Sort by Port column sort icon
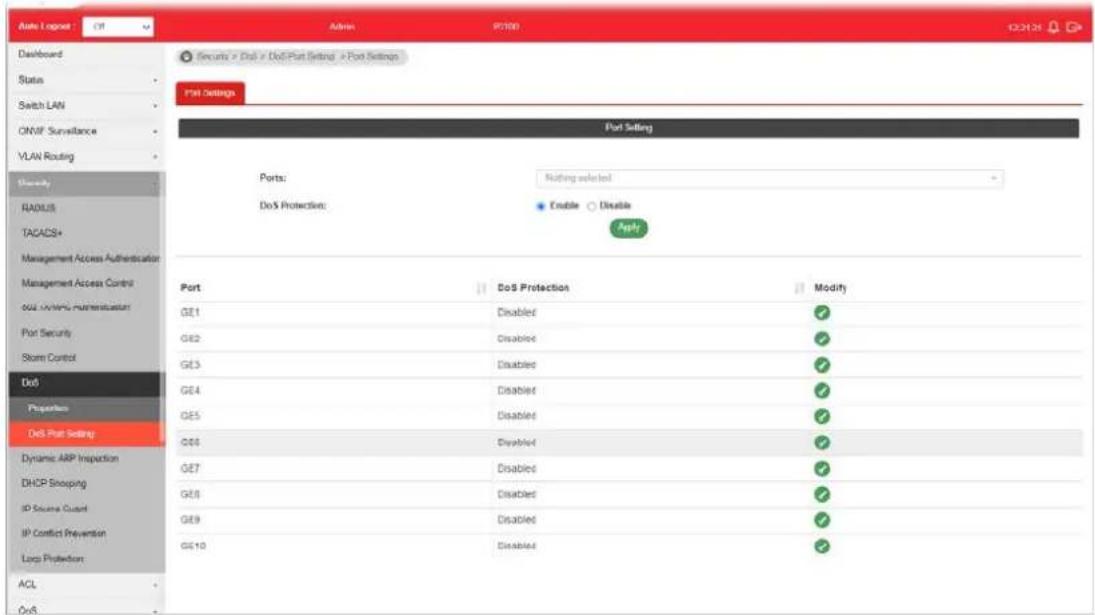The height and width of the screenshot is (615, 1095). [481, 288]
